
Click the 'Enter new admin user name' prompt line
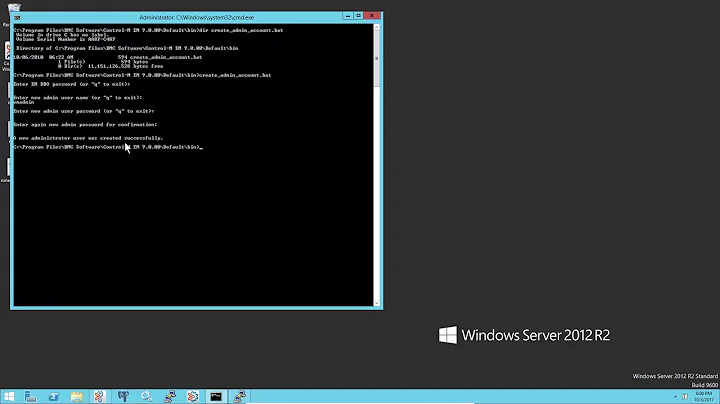coord(78,97)
